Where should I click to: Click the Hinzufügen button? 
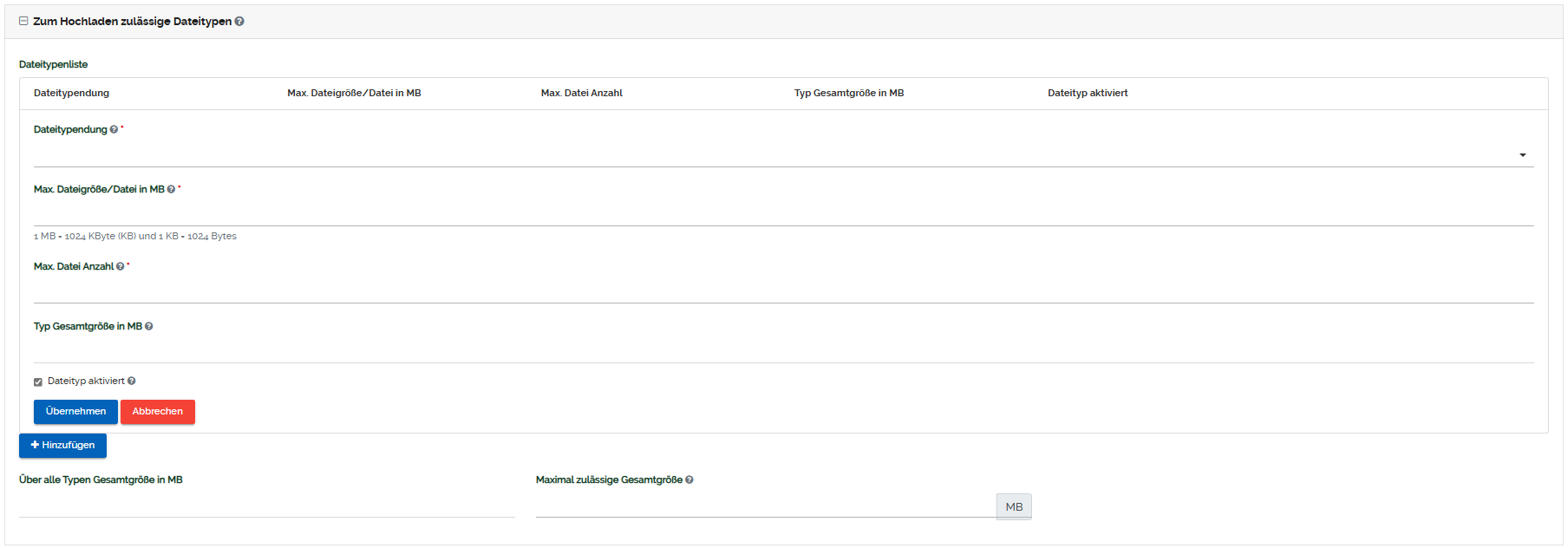(x=62, y=446)
